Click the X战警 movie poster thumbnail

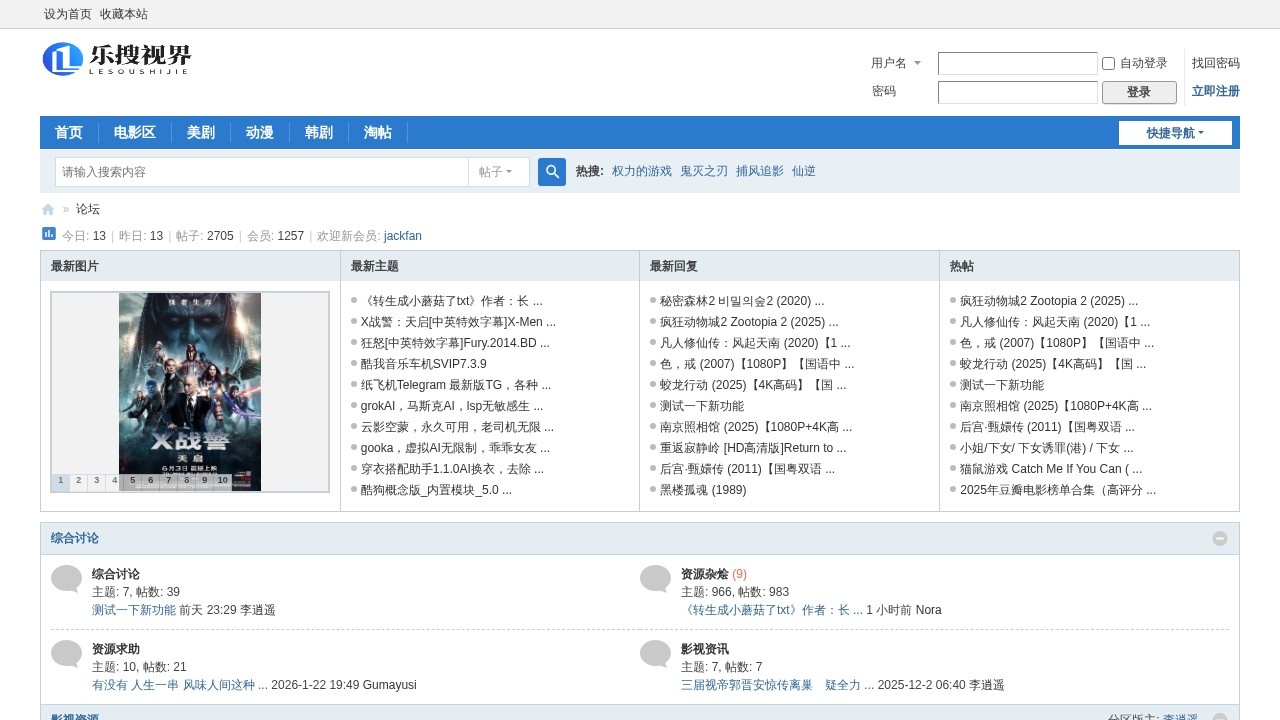[189, 385]
